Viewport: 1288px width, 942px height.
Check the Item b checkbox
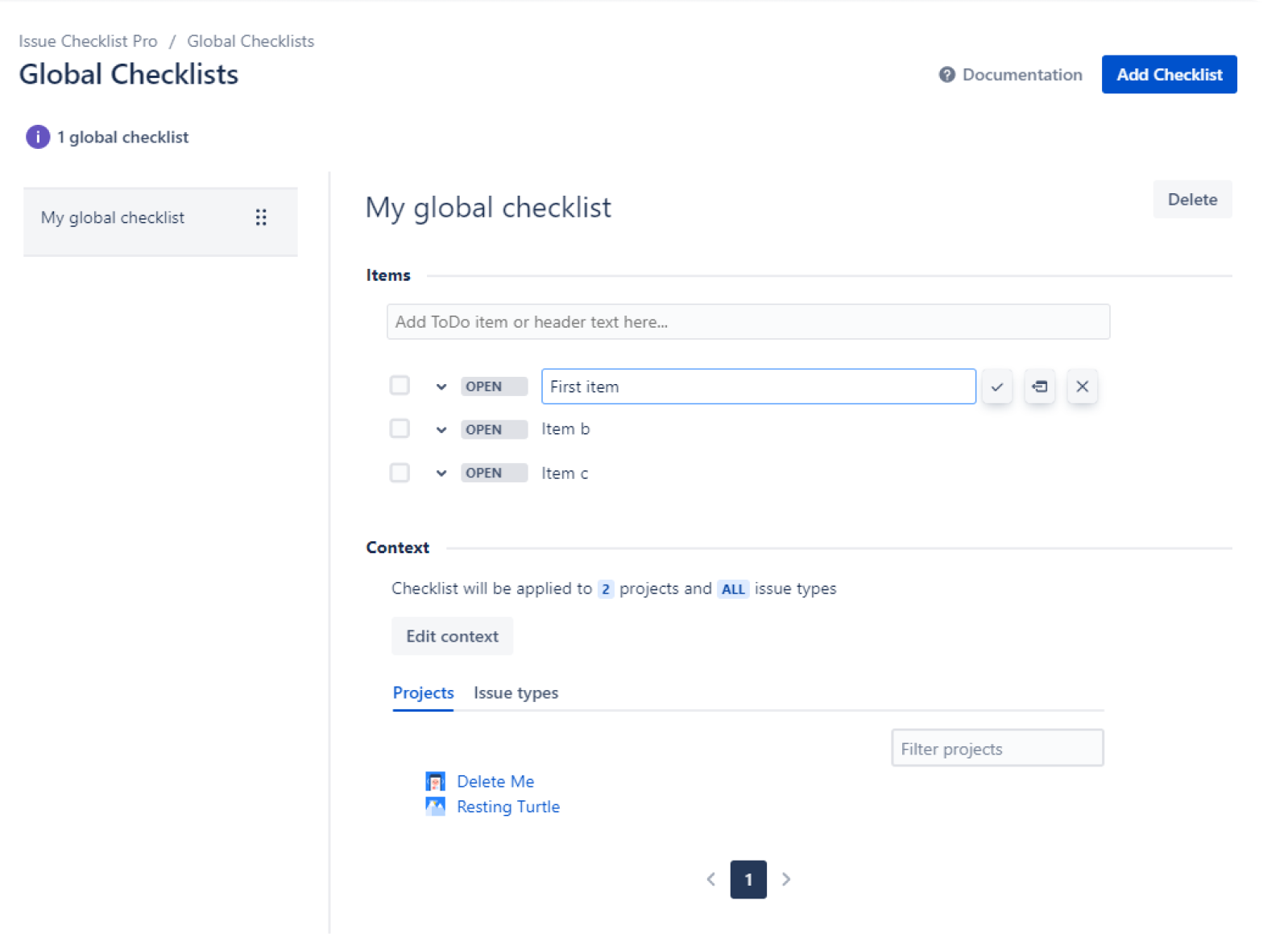(x=400, y=428)
